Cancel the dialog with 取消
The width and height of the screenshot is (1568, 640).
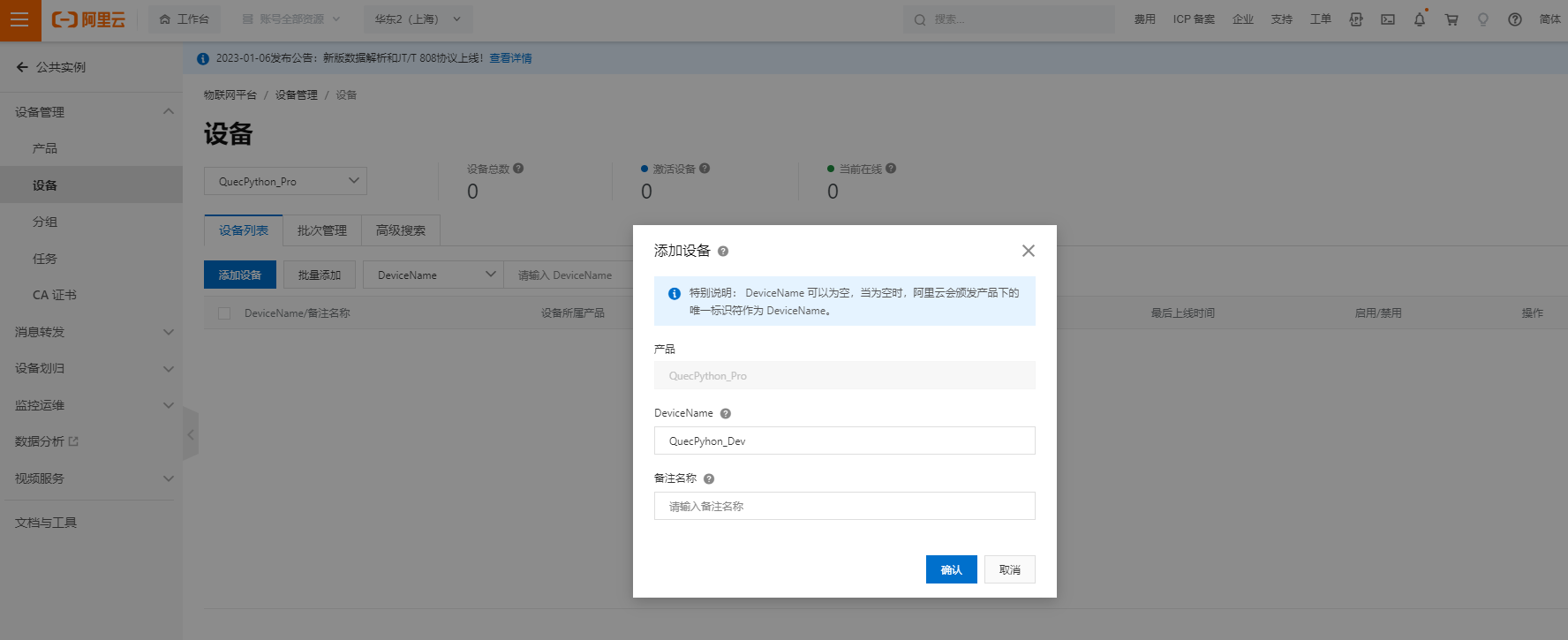1010,569
